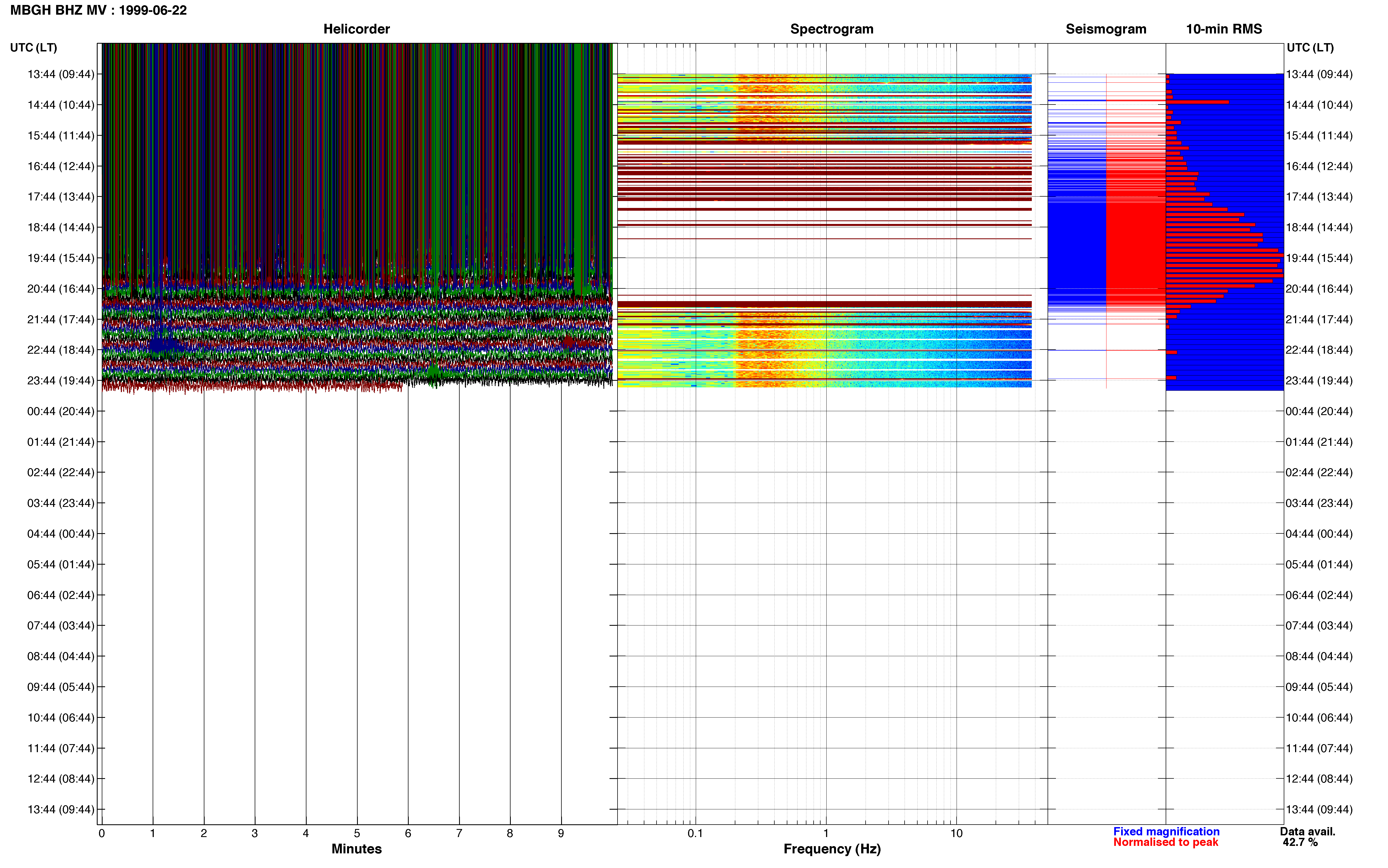1388x868 pixels.
Task: Click the longest red RMS bar near 19:44
Action: [1225, 255]
